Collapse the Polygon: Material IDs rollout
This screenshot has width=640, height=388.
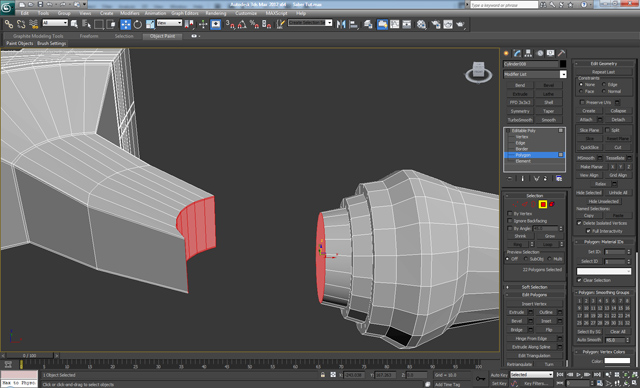pos(603,242)
